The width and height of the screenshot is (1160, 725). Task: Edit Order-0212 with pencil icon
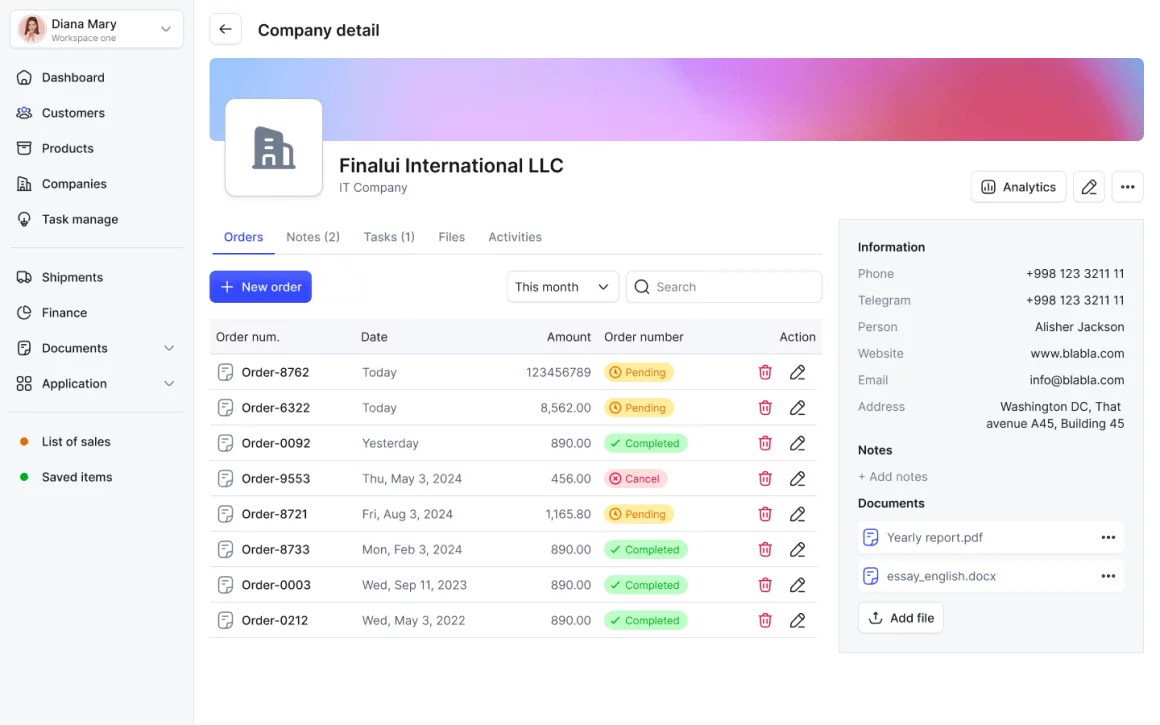[797, 620]
